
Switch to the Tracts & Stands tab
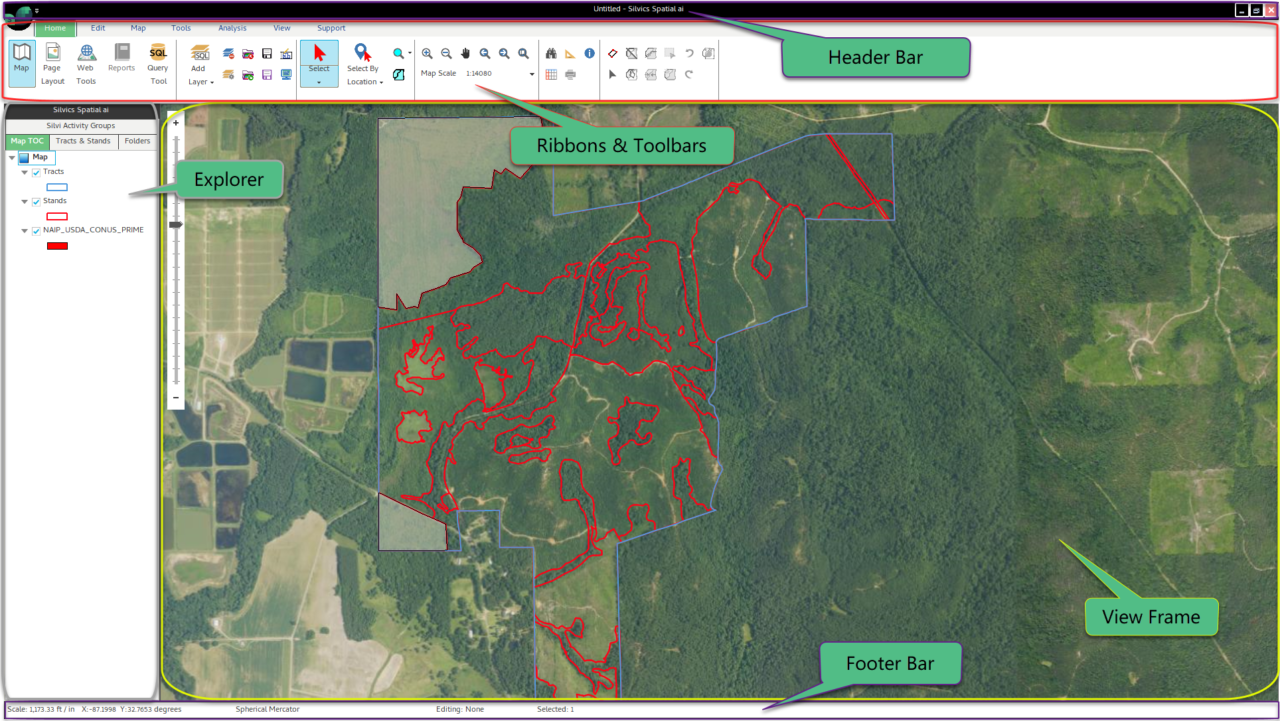83,141
